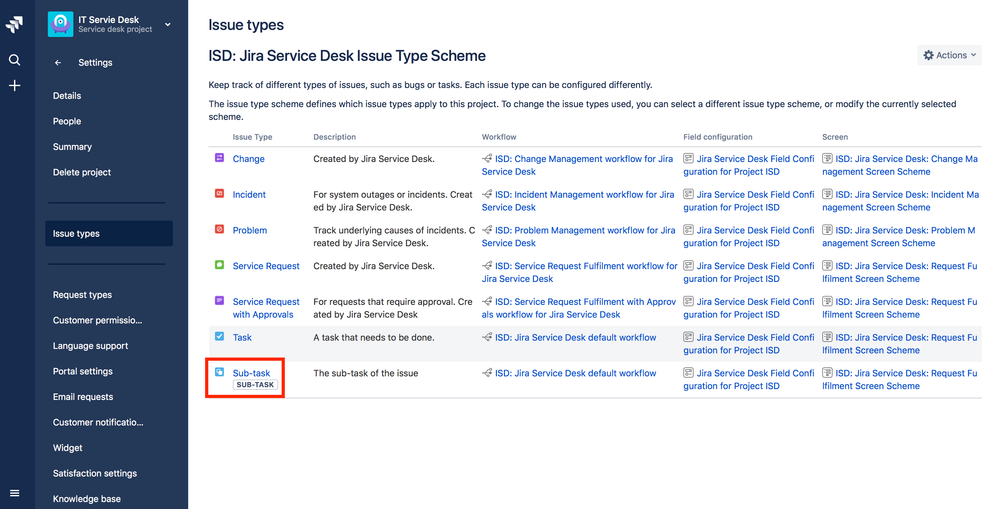The width and height of the screenshot is (999, 509).
Task: Open the Task issue type link
Action: click(242, 337)
